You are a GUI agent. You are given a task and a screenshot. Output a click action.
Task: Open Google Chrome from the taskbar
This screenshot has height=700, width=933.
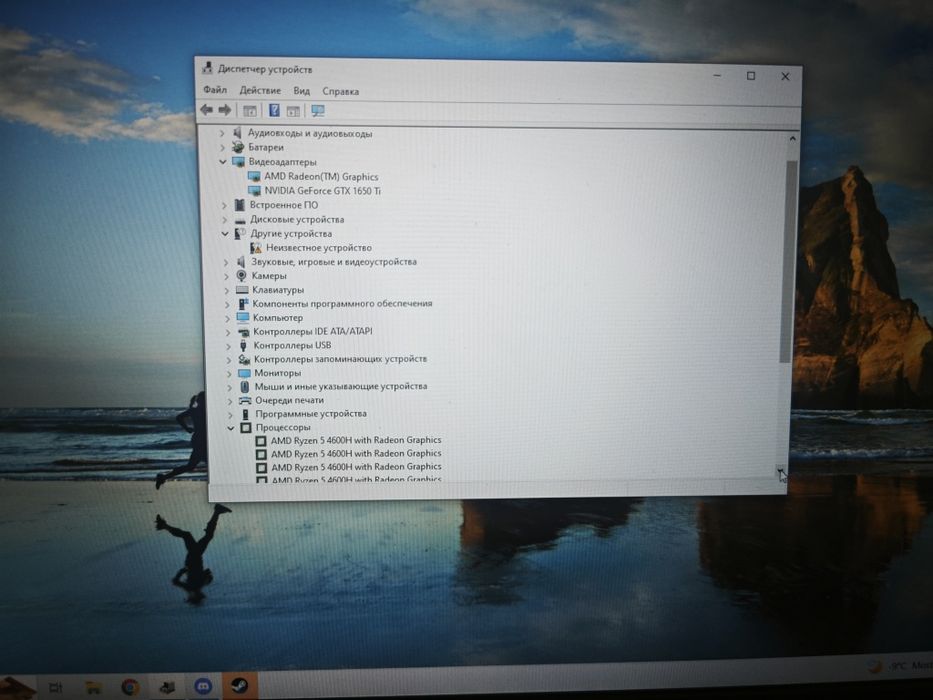(x=130, y=687)
